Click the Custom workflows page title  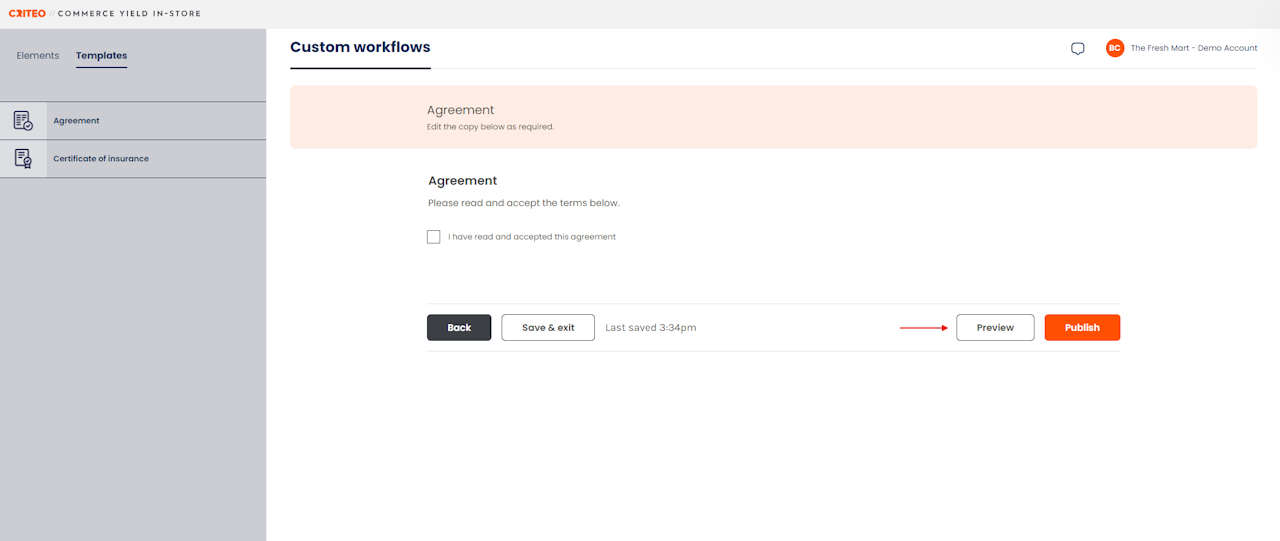tap(360, 47)
